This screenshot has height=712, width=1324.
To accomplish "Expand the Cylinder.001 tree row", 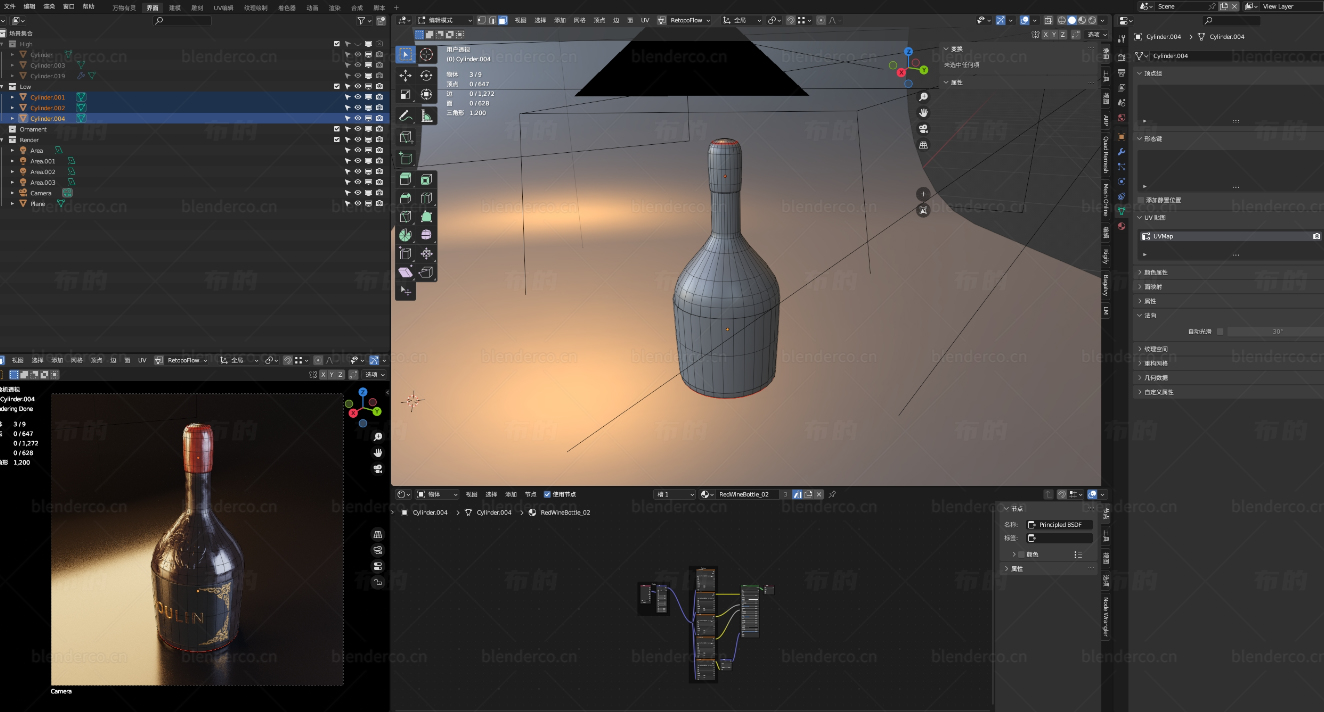I will pyautogui.click(x=13, y=97).
